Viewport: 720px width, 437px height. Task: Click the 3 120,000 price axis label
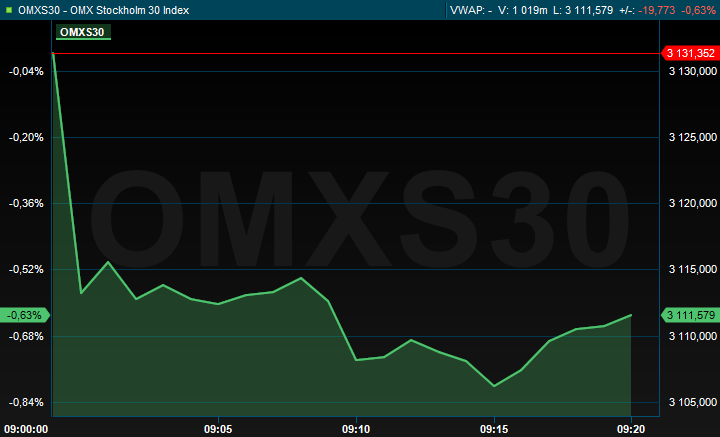693,203
